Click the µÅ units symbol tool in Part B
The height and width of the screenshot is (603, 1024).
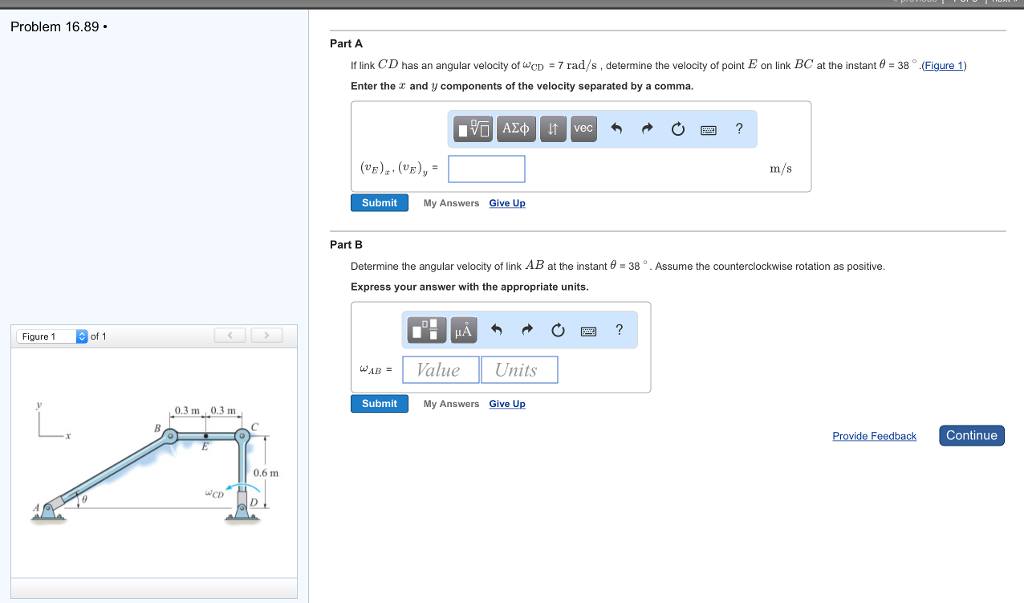462,330
